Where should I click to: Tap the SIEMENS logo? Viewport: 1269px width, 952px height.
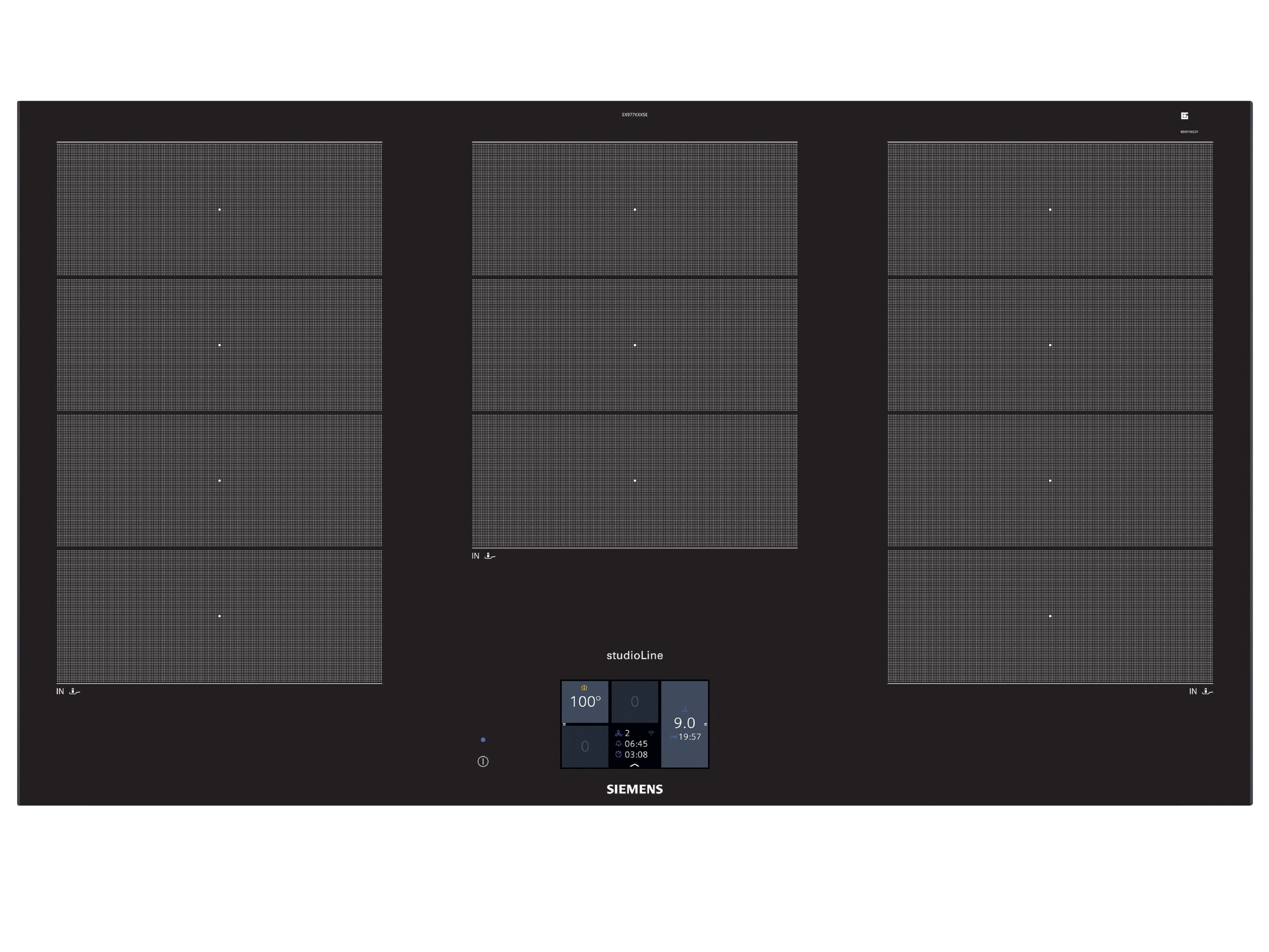point(634,789)
